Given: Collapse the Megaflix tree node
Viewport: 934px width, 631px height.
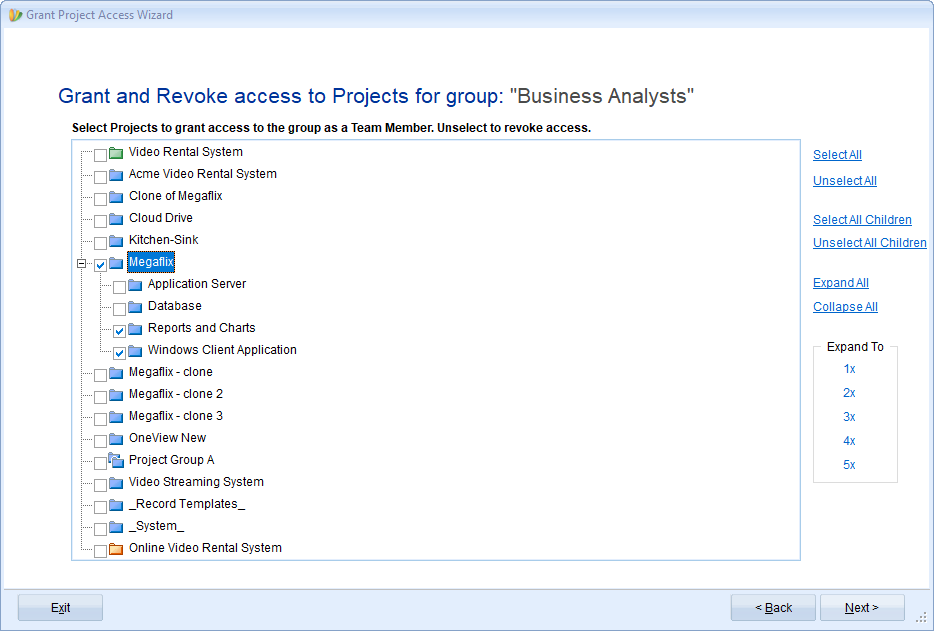Looking at the screenshot, I should (x=82, y=263).
